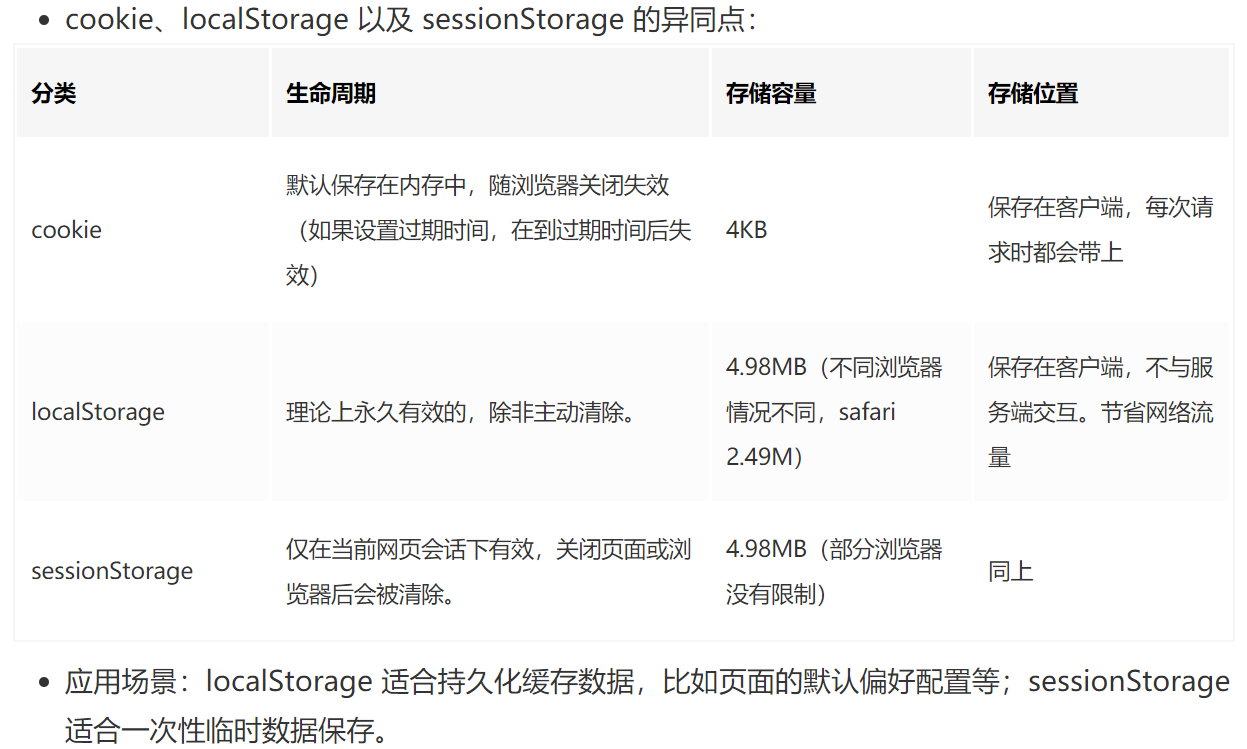The width and height of the screenshot is (1247, 749).
Task: Click the 4KB storage capacity cell
Action: 747,230
